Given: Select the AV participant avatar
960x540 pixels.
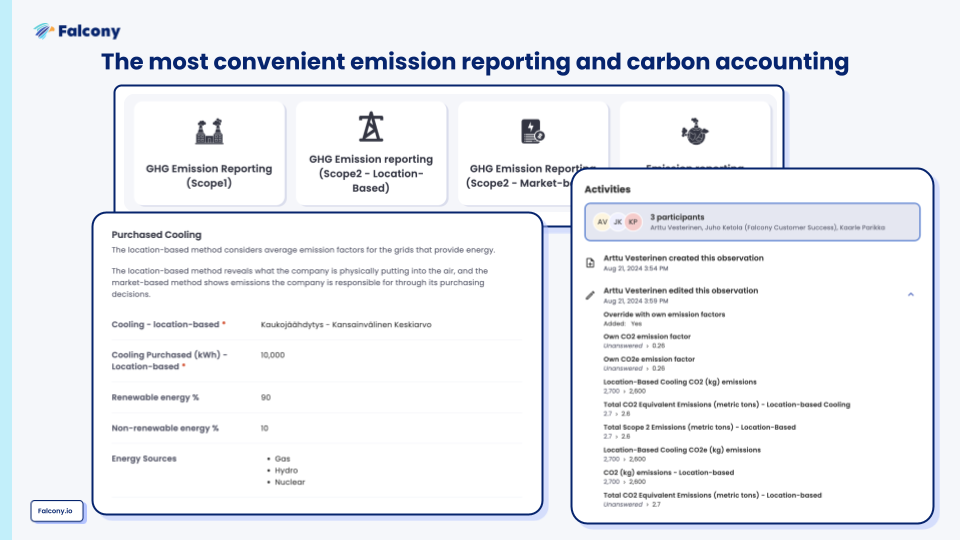Looking at the screenshot, I should pyautogui.click(x=602, y=222).
